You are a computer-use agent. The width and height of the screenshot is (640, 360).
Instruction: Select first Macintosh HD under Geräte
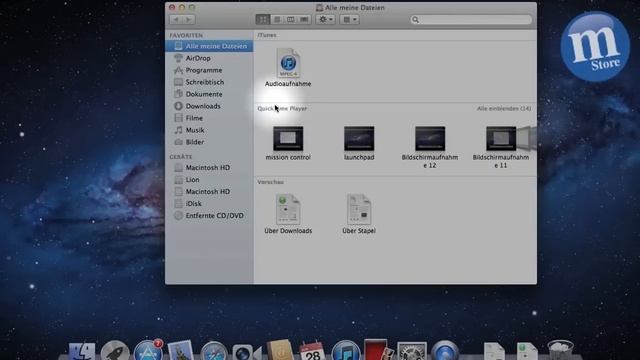pyautogui.click(x=209, y=168)
